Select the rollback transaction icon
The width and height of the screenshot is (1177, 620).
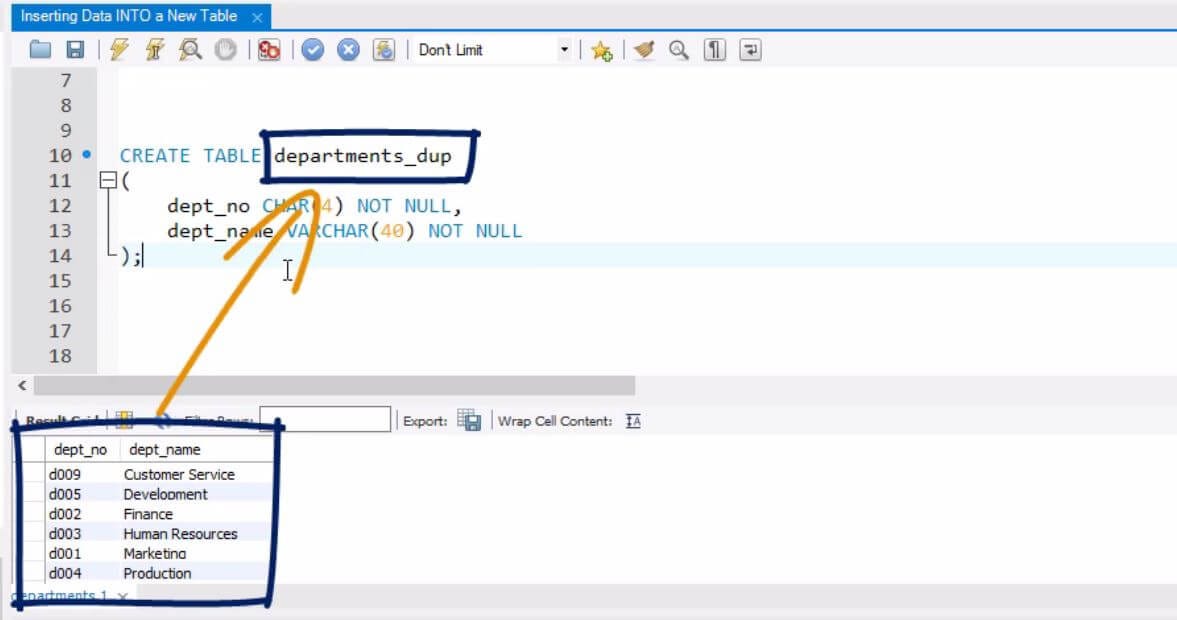tap(348, 49)
